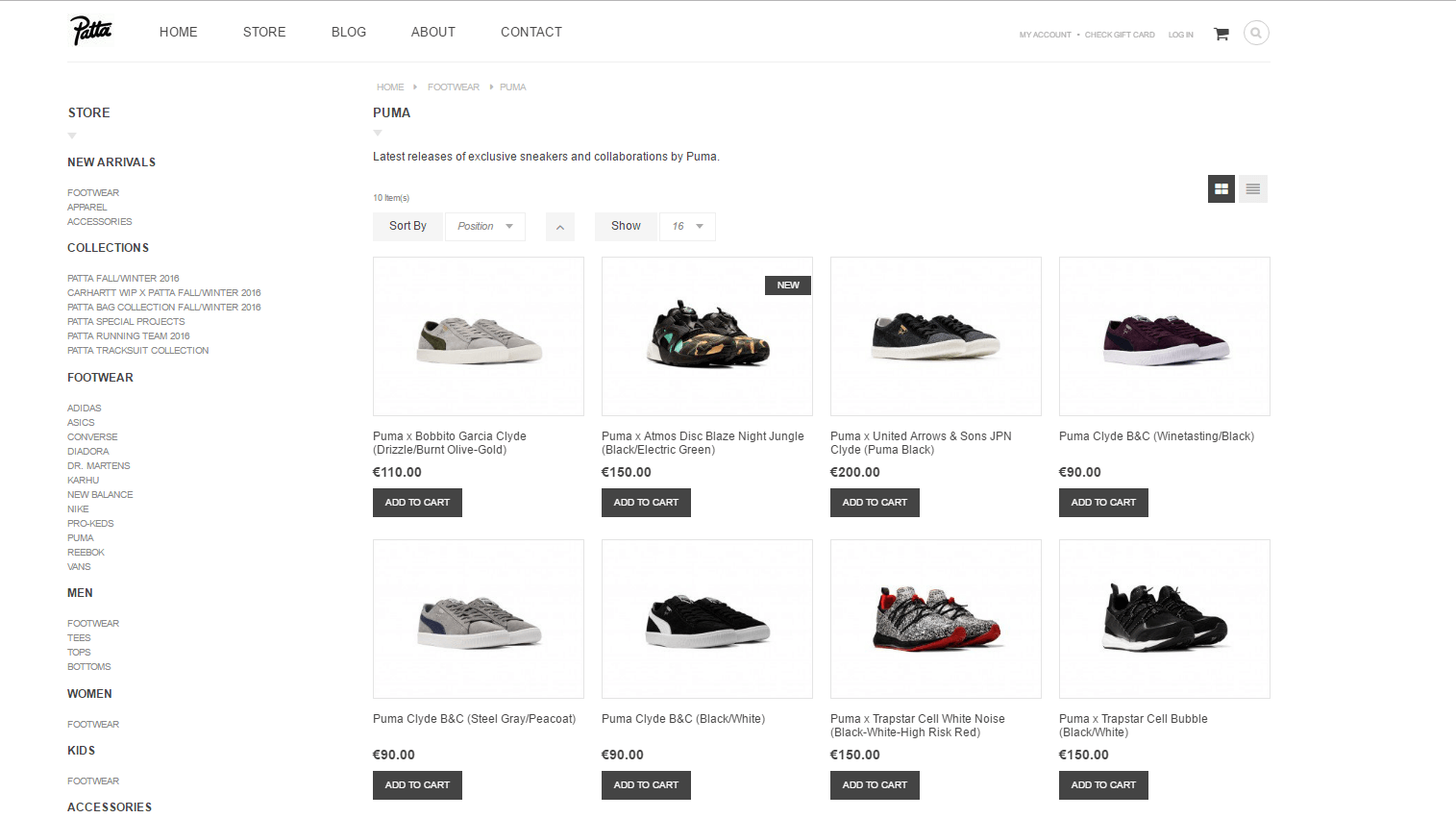This screenshot has height=818, width=1456.
Task: Open Atmos Disc Blaze Night Jungle thumbnail
Action: click(x=707, y=336)
